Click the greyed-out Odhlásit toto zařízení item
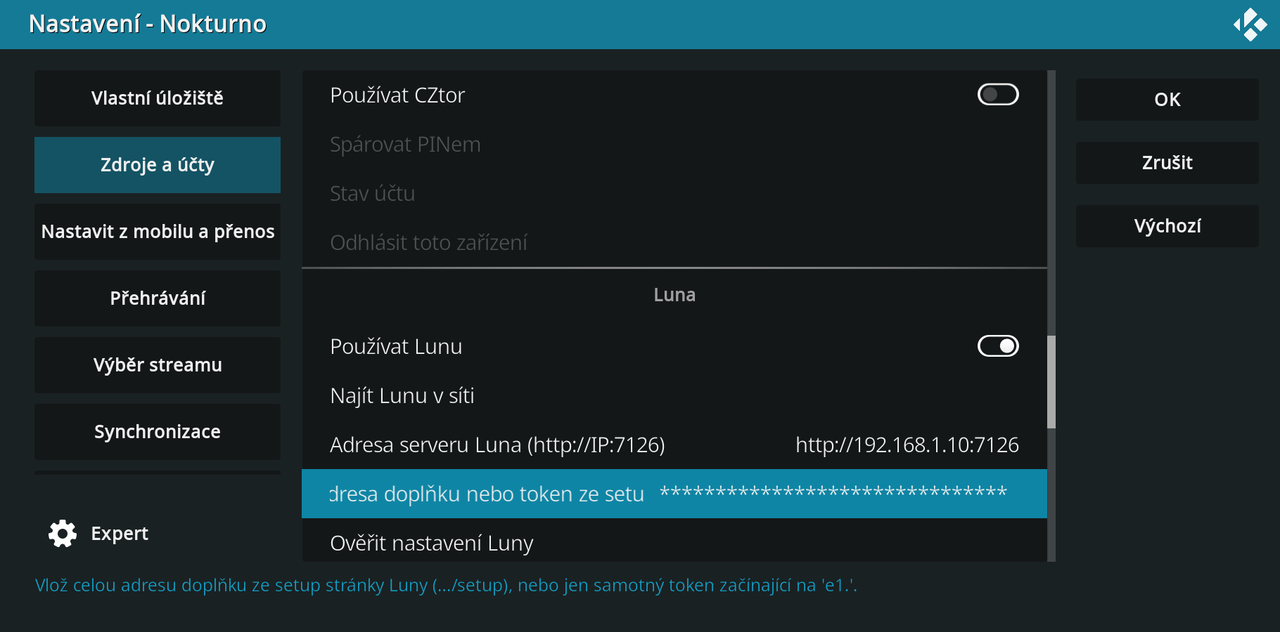 coord(674,242)
